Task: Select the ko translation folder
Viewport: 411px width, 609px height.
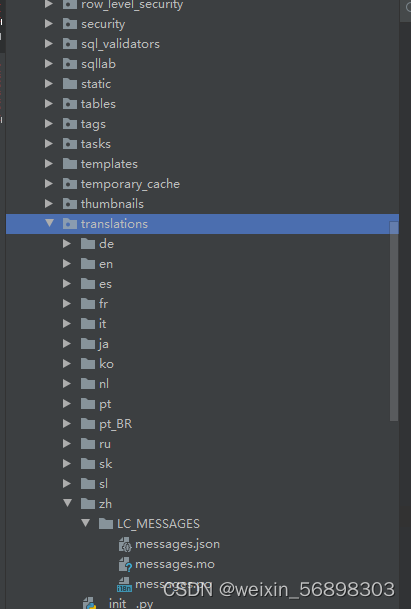Action: point(106,364)
